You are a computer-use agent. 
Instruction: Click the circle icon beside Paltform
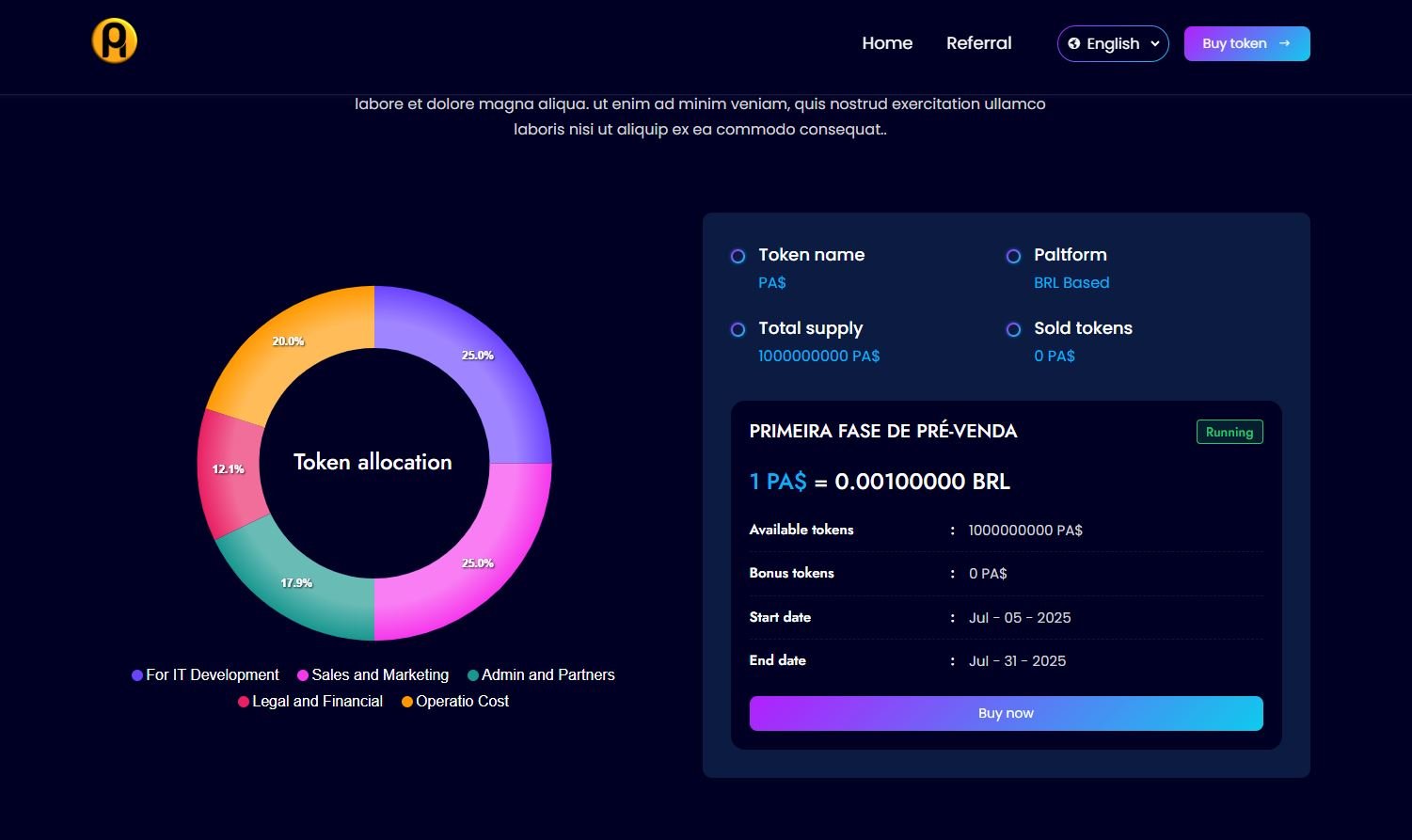1013,256
